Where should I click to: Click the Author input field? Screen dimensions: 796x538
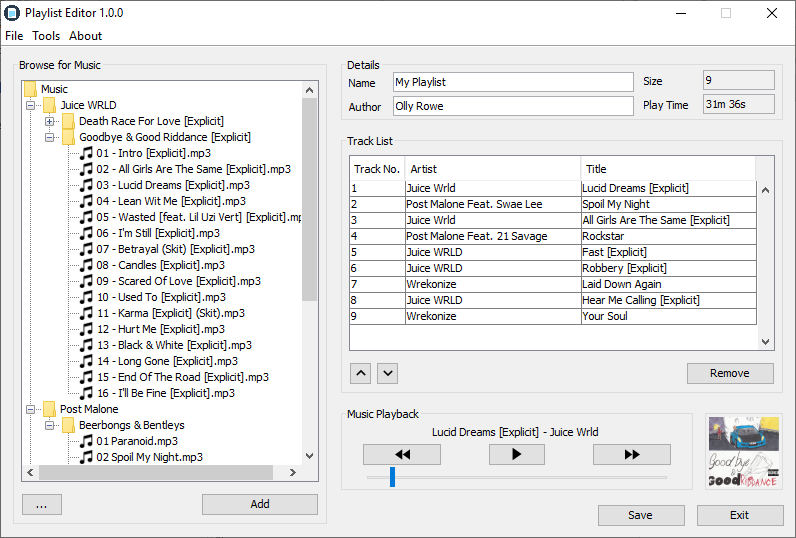[513, 106]
